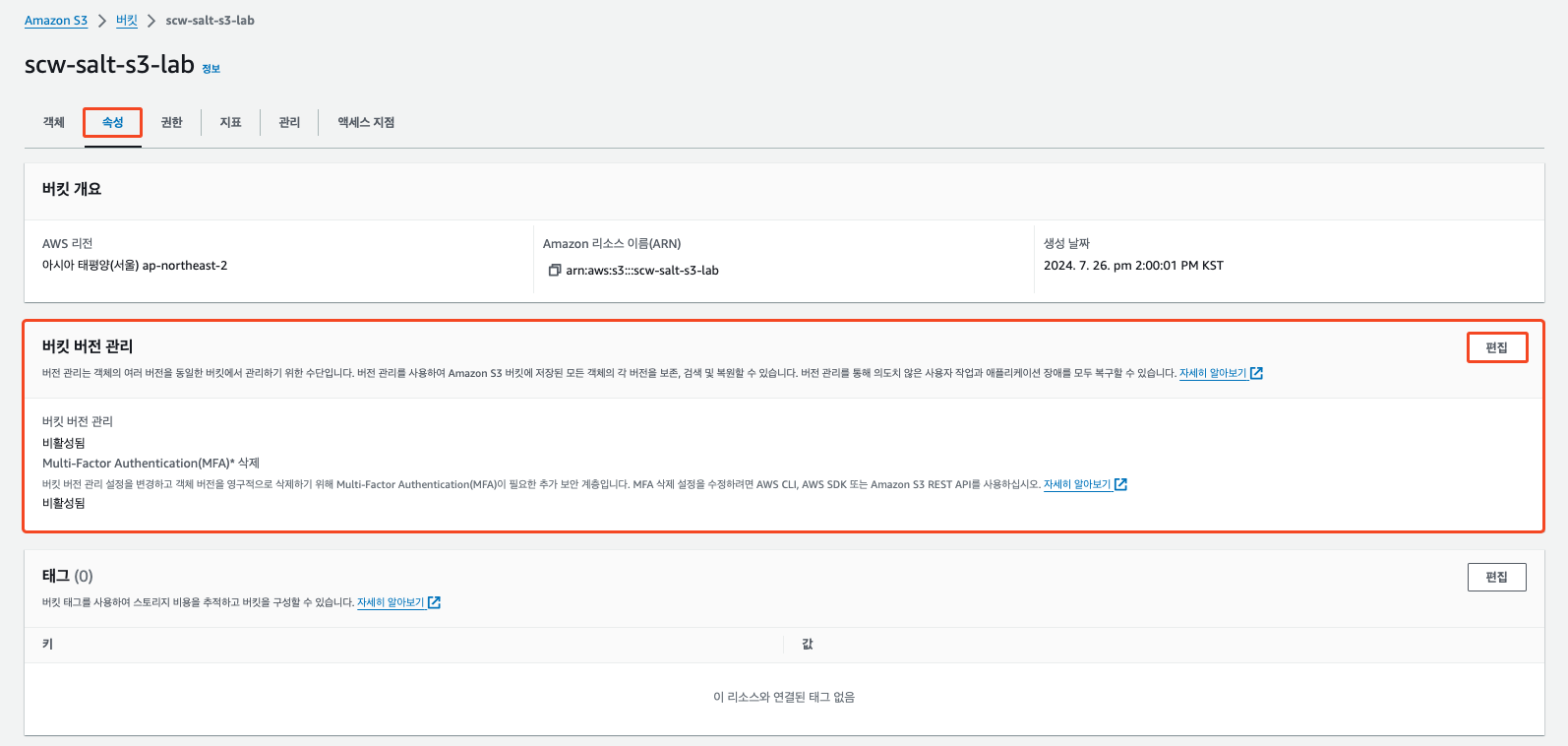Select the 속성 tab
Screen dimensions: 1568x746
point(113,122)
